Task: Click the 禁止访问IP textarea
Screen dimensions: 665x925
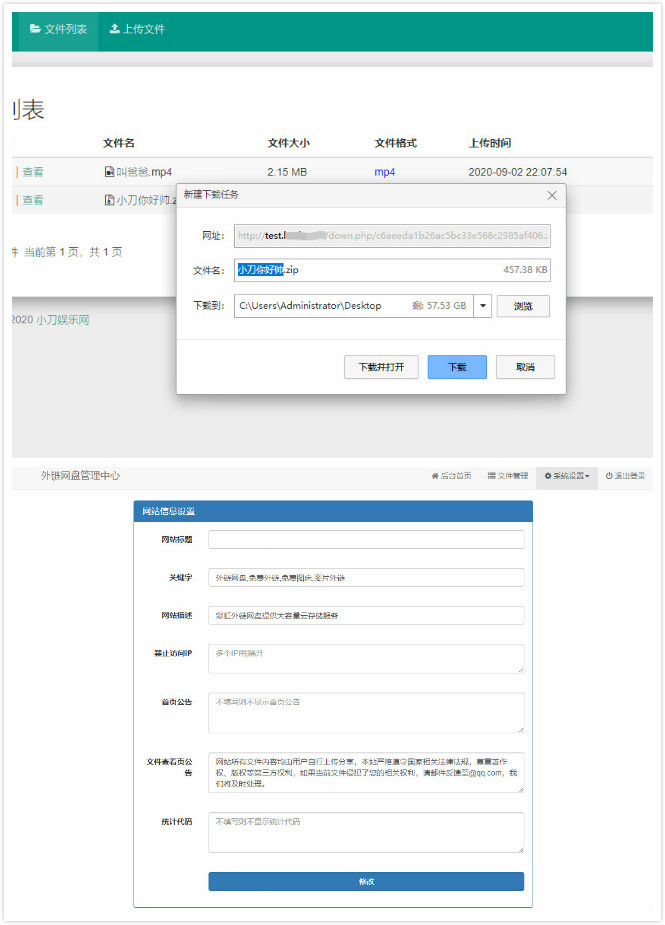Action: 366,658
